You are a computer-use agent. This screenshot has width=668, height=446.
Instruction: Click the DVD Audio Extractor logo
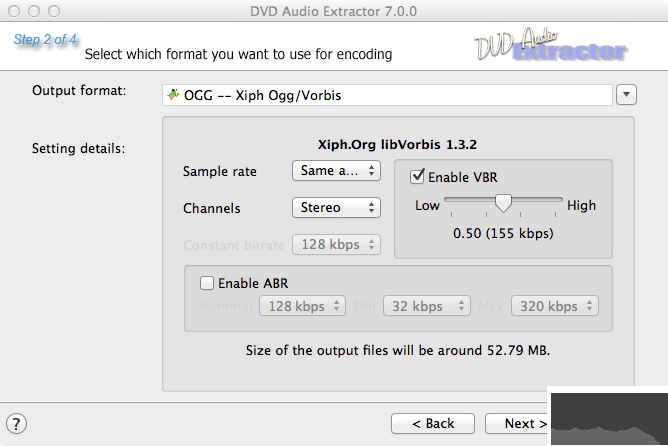551,48
